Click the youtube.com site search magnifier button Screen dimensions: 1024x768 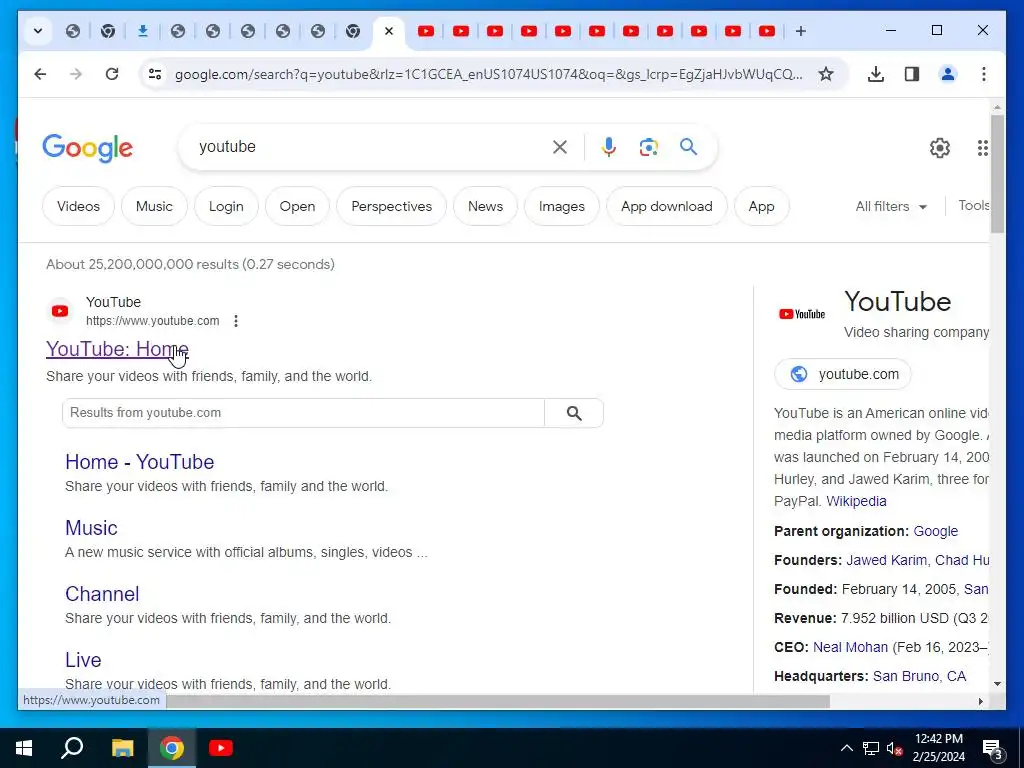click(x=574, y=413)
